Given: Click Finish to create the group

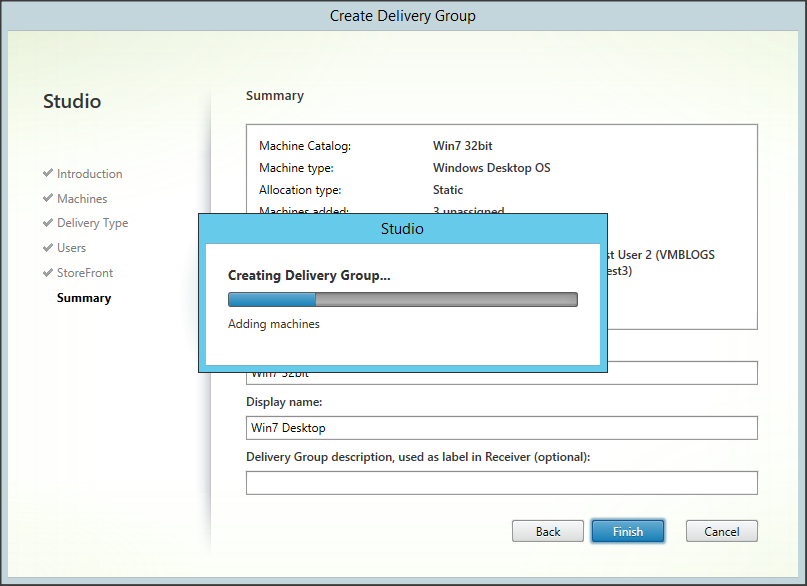Looking at the screenshot, I should pyautogui.click(x=628, y=531).
